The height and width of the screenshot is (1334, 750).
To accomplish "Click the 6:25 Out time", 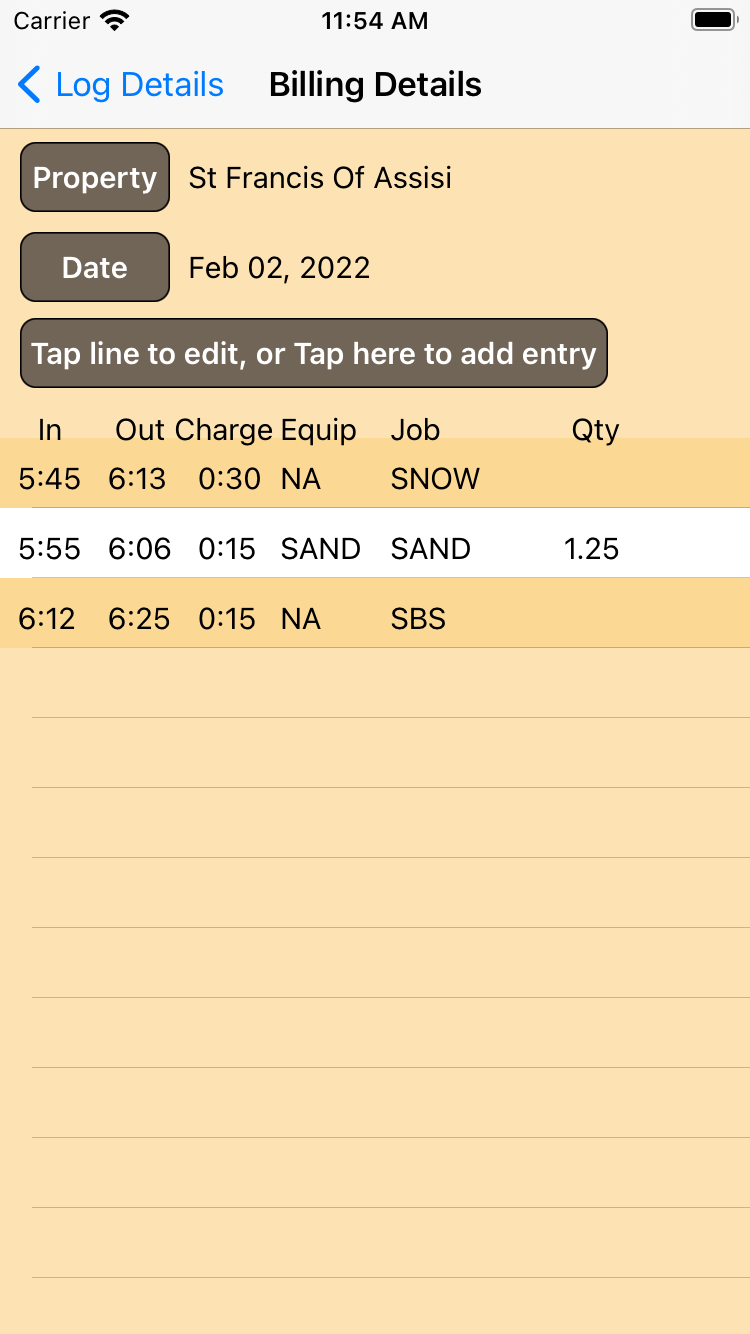I will pos(139,619).
